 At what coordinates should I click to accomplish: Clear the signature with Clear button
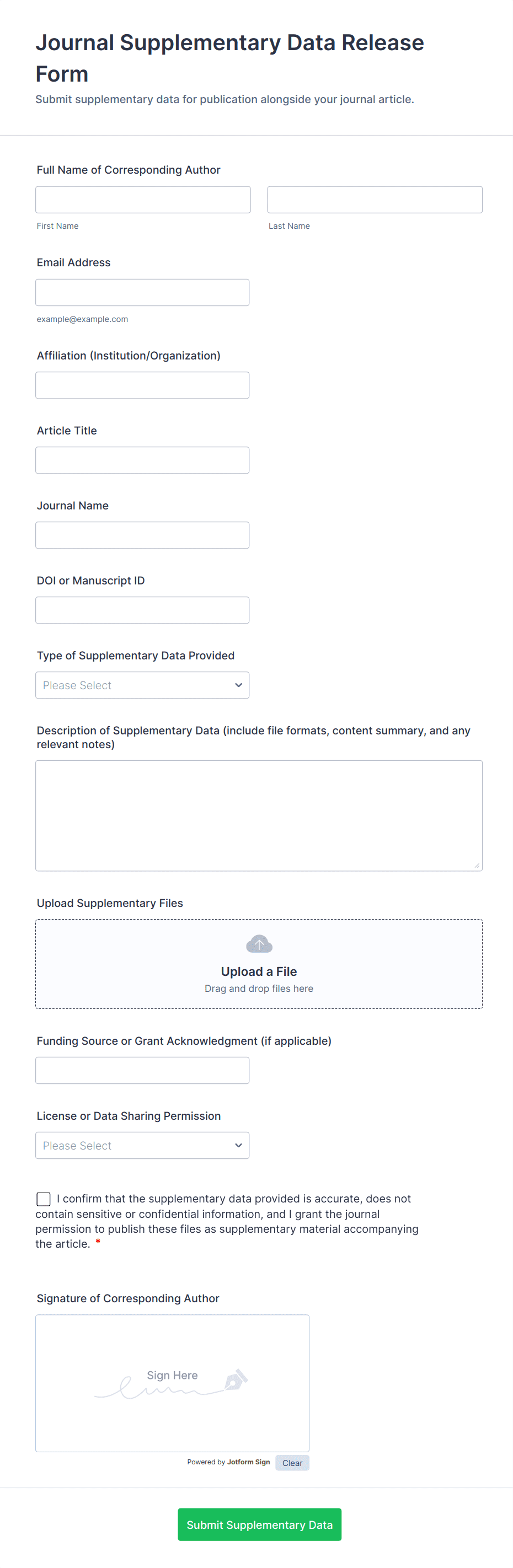[292, 1463]
